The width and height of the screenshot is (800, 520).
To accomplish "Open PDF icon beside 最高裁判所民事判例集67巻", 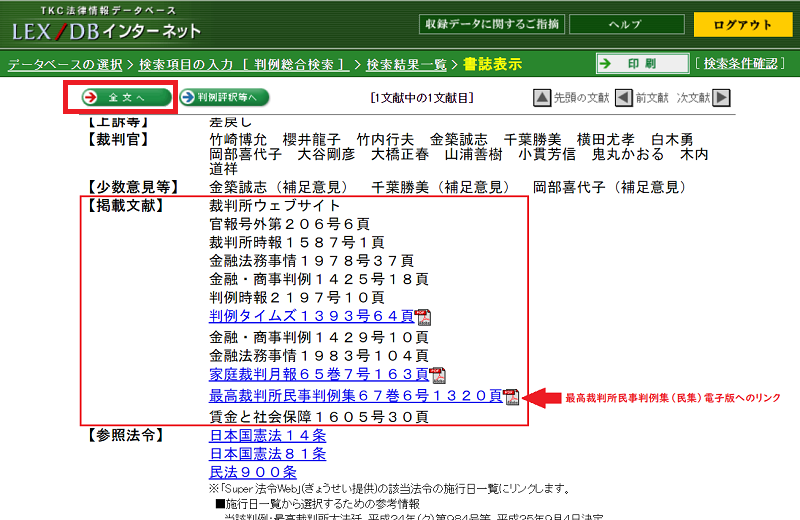I will coord(511,397).
